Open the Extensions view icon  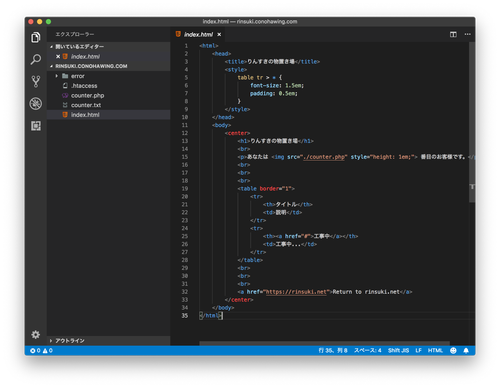pos(36,126)
